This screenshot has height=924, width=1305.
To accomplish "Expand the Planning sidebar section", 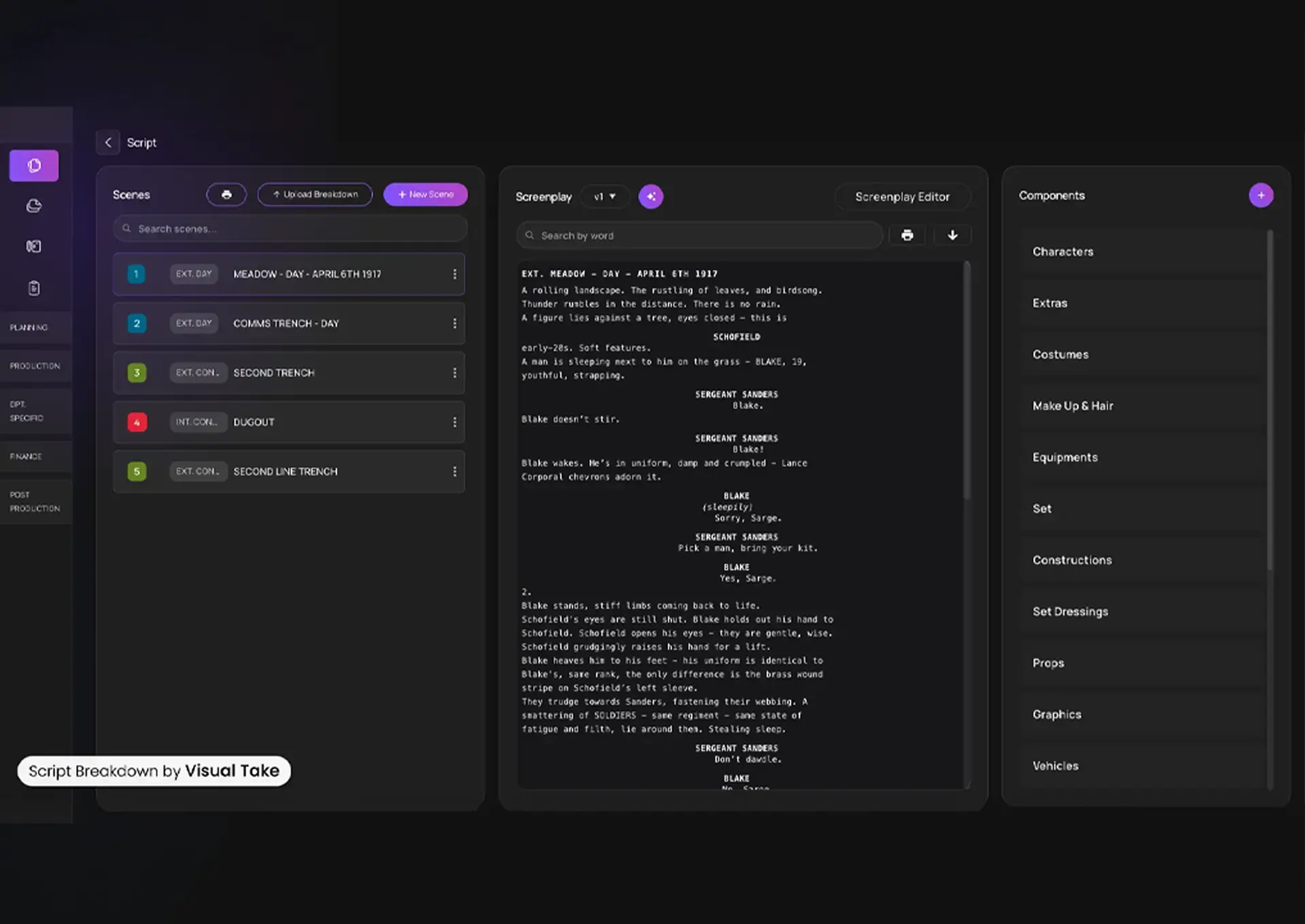I will 36,327.
